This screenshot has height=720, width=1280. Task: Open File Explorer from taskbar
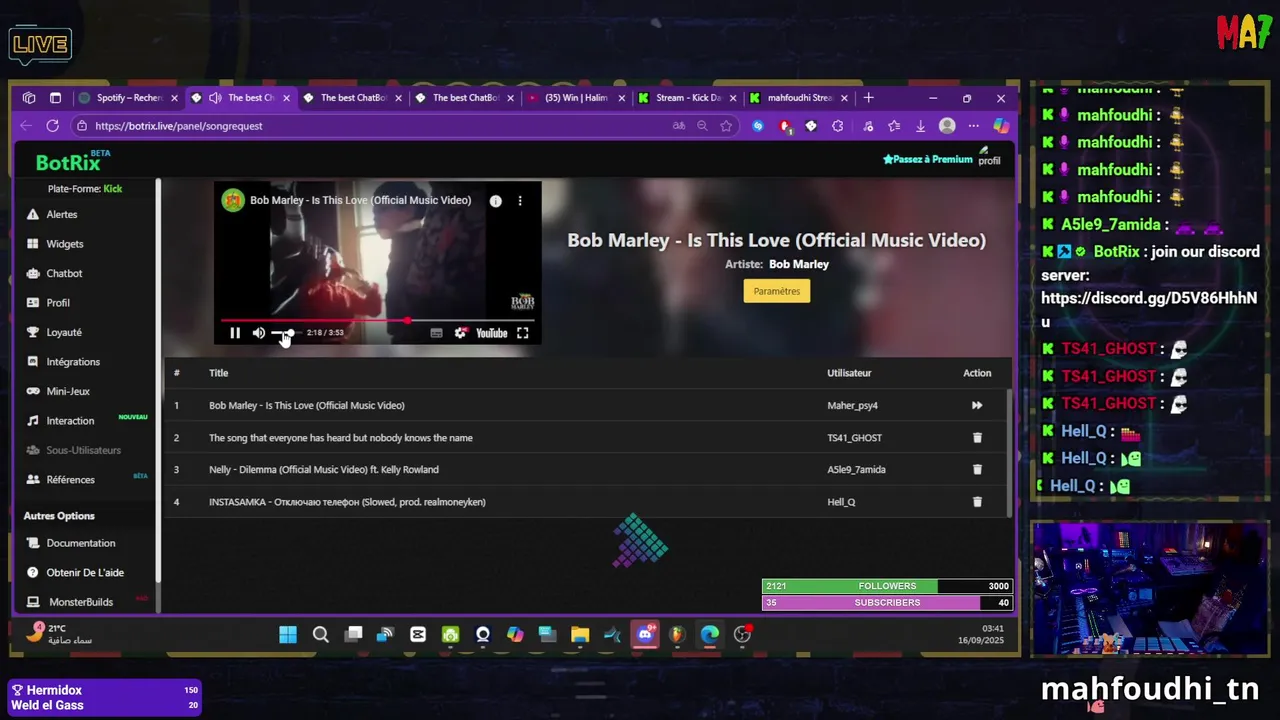click(580, 635)
